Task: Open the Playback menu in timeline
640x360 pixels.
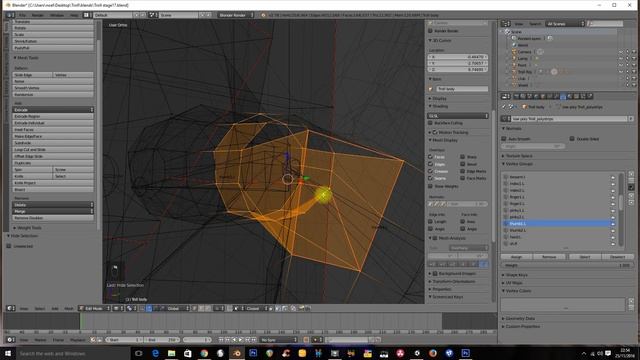Action: click(78, 340)
